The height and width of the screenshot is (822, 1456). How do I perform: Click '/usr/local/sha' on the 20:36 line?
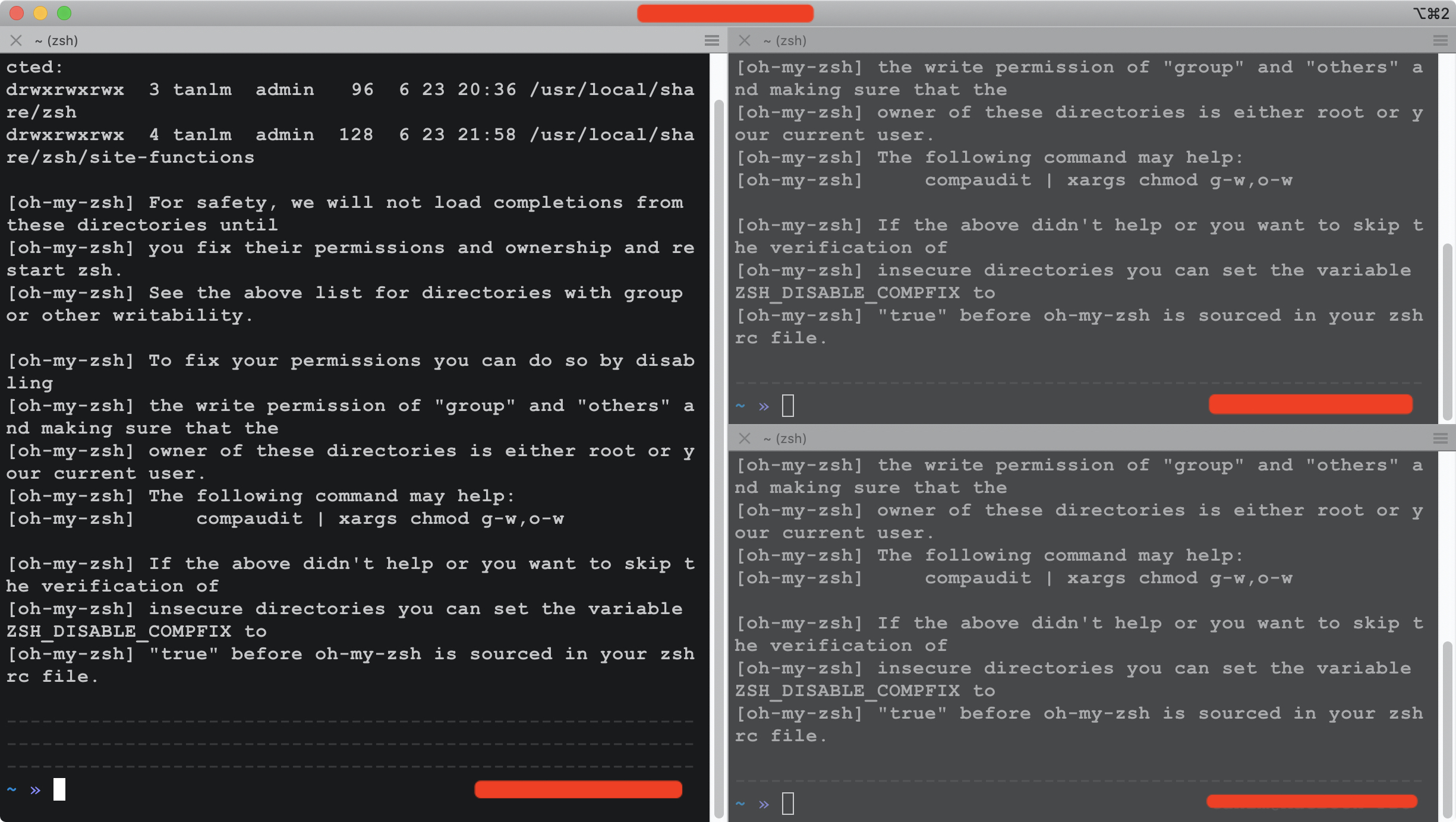point(612,90)
